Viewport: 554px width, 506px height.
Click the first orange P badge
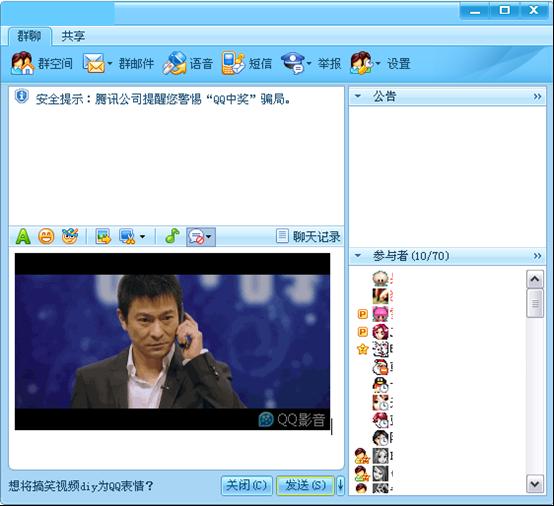pyautogui.click(x=363, y=314)
